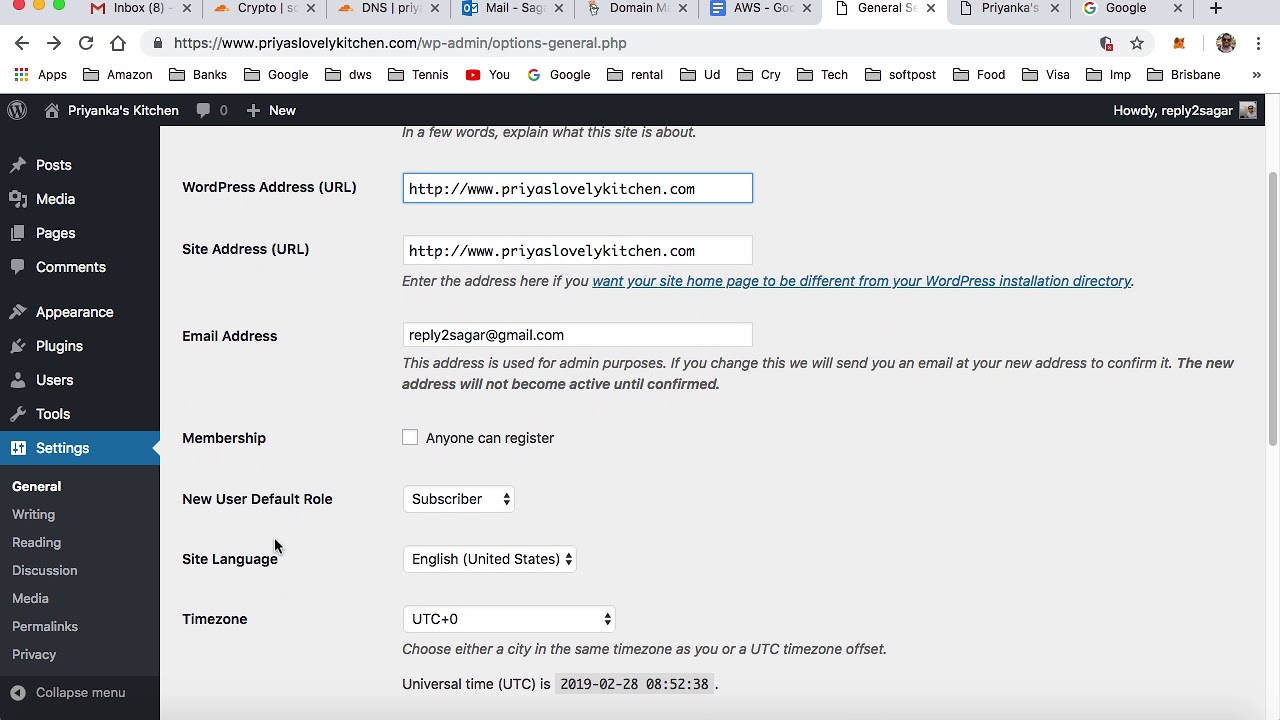Image resolution: width=1280 pixels, height=720 pixels.
Task: Click the Comments icon in sidebar
Action: tap(18, 267)
